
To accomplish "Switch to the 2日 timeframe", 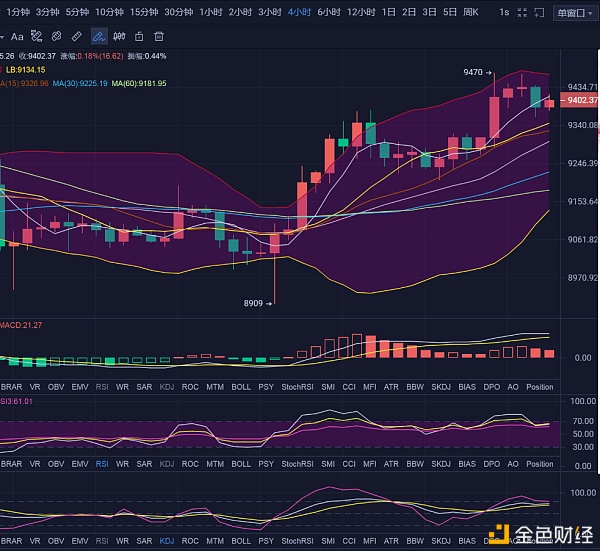I will pyautogui.click(x=409, y=12).
